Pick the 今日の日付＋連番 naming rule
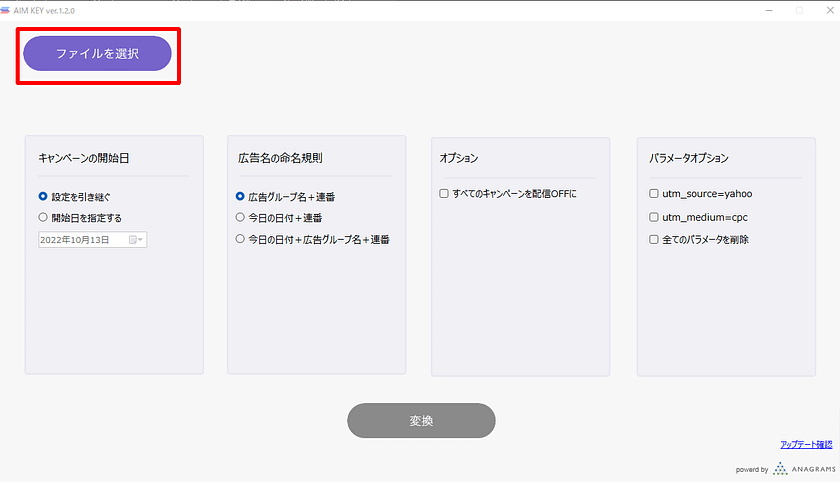This screenshot has height=482, width=840. click(240, 217)
